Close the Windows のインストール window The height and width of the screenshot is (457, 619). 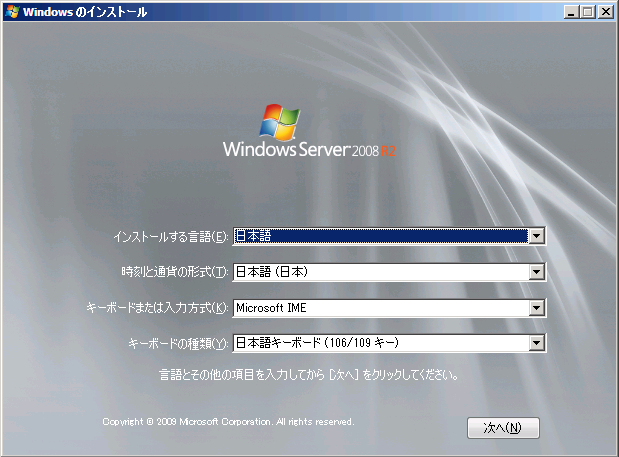click(x=606, y=12)
